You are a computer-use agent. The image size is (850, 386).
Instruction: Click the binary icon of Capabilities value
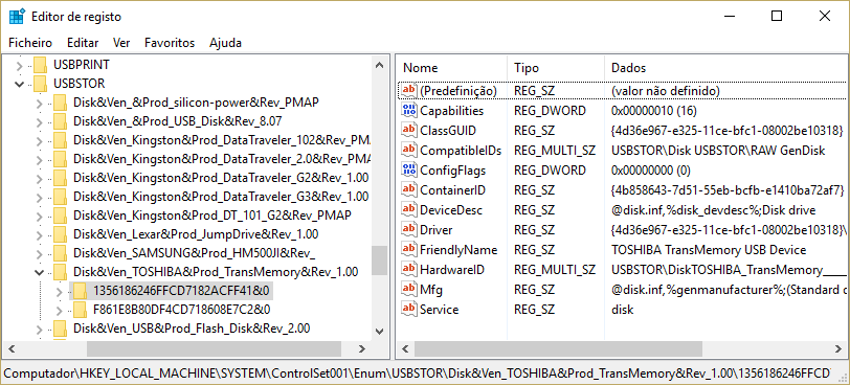click(x=409, y=111)
